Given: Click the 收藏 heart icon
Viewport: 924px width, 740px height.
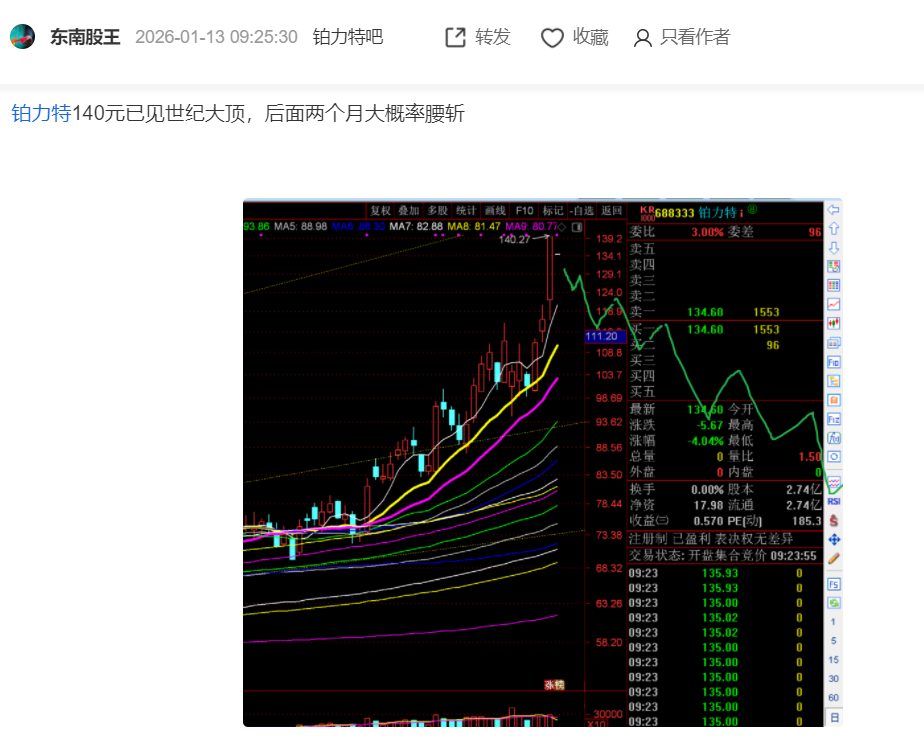Looking at the screenshot, I should [552, 38].
